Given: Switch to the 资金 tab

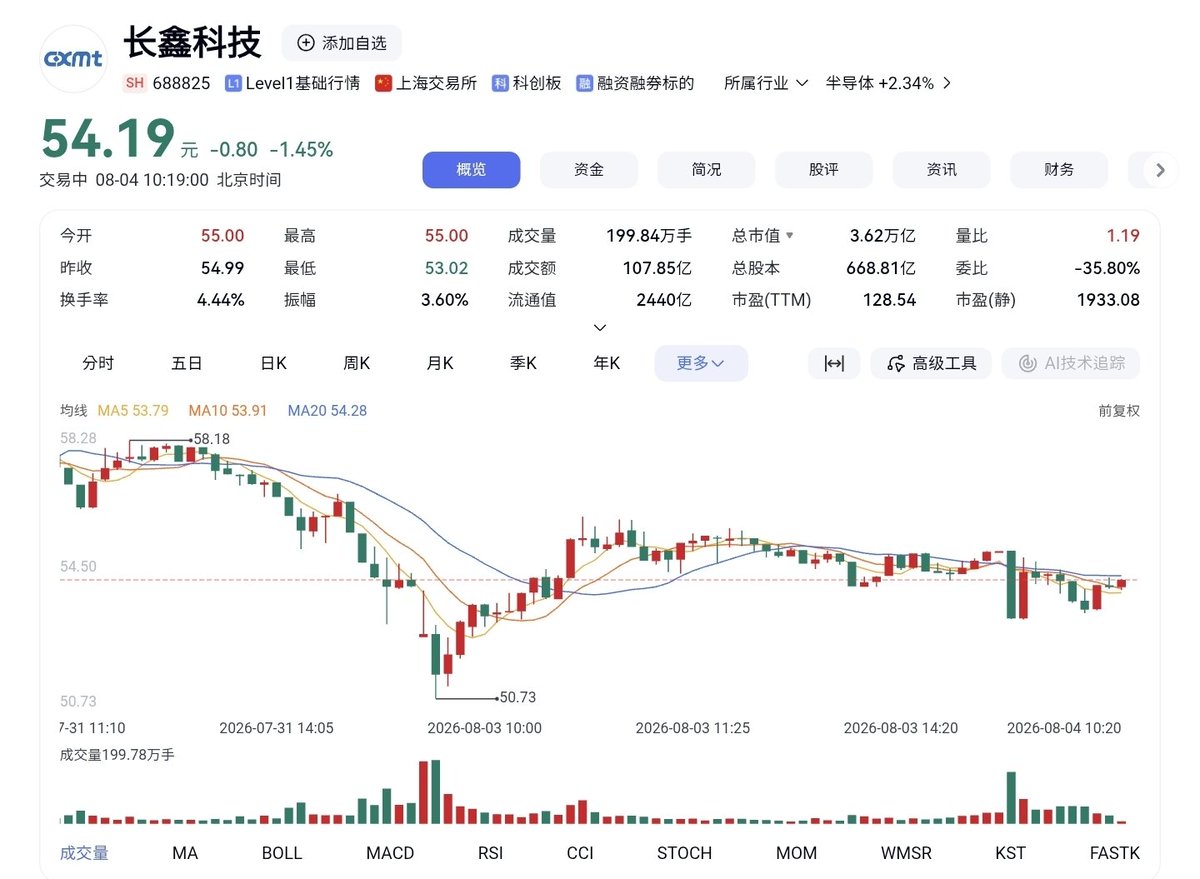Looking at the screenshot, I should [x=589, y=170].
